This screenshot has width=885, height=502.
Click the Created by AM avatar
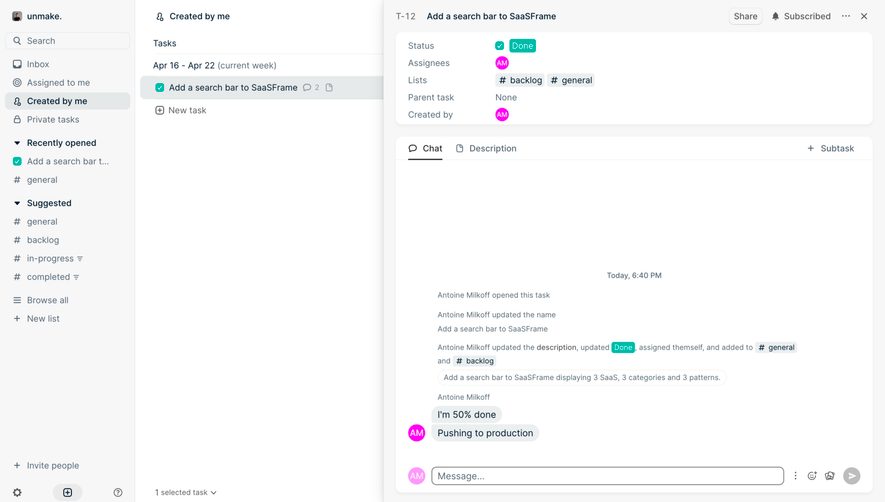[502, 115]
